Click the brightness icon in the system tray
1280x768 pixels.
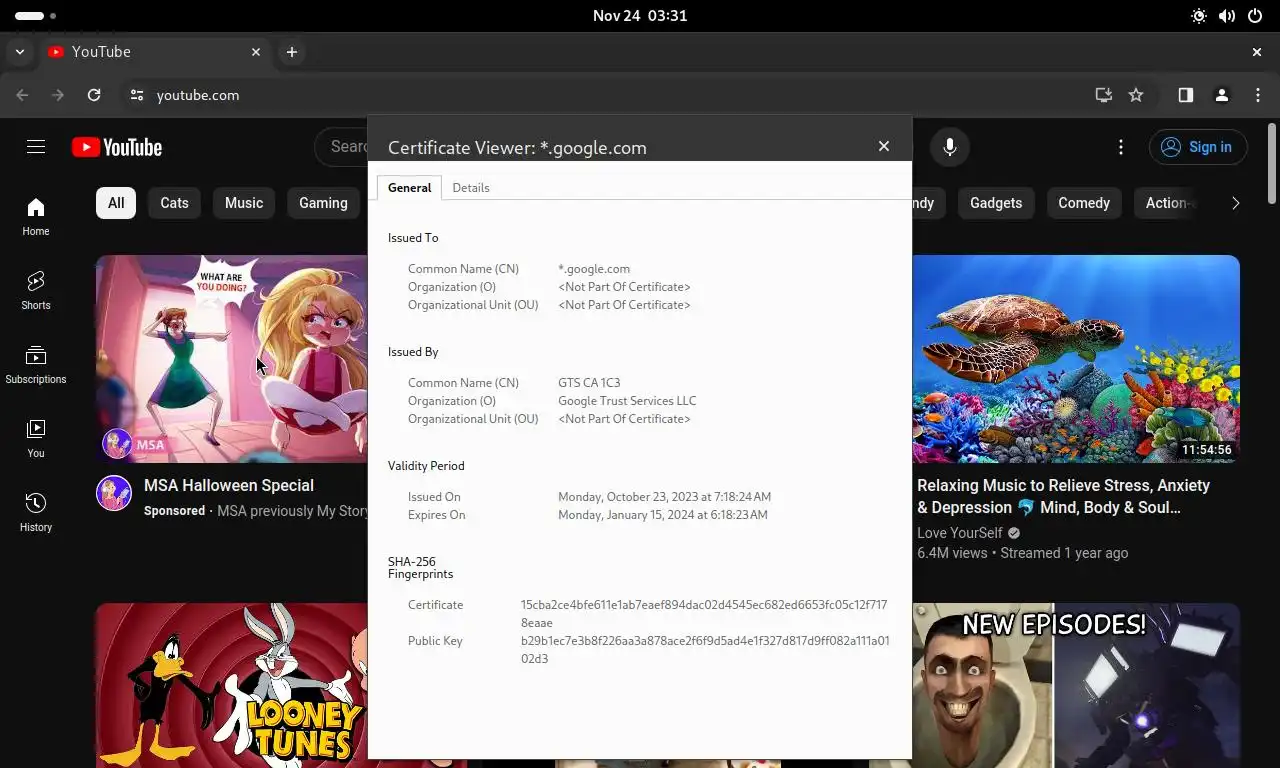pyautogui.click(x=1199, y=16)
